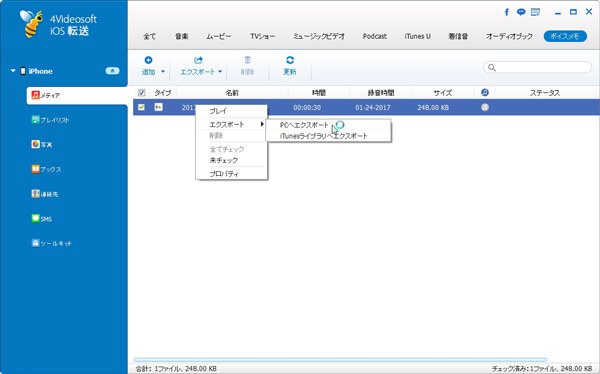
Task: Open SMS in the sidebar
Action: [x=42, y=219]
